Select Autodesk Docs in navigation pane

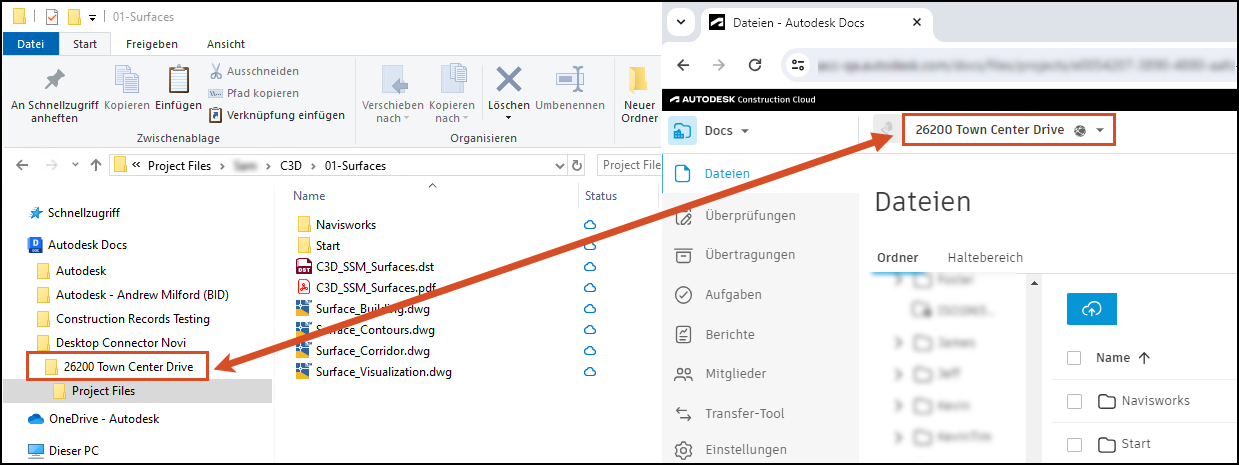tap(87, 244)
